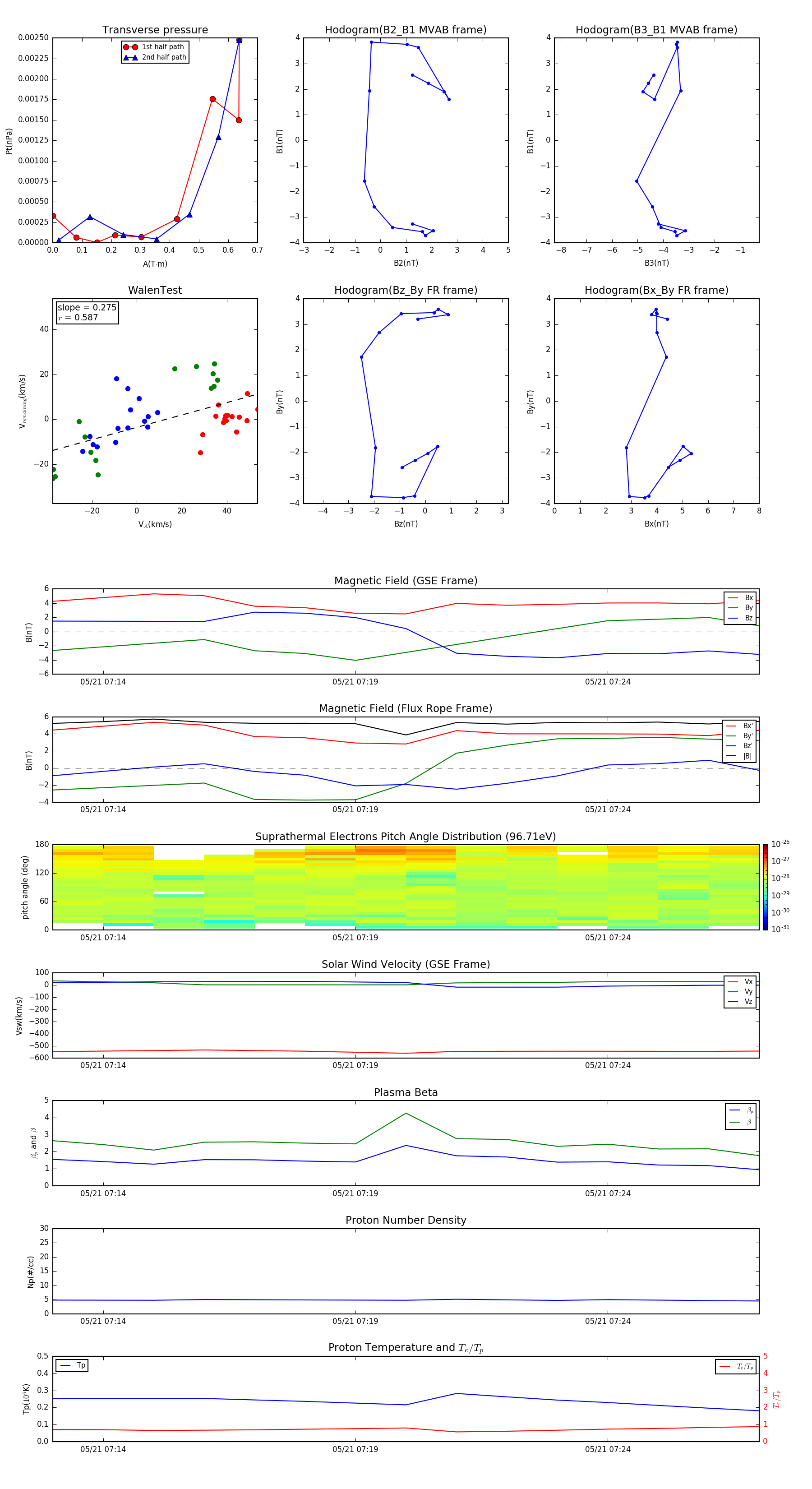The height and width of the screenshot is (1489, 812).
Task: Click the Suprathermal Electrons Pitch Angle title
Action: pos(406,837)
